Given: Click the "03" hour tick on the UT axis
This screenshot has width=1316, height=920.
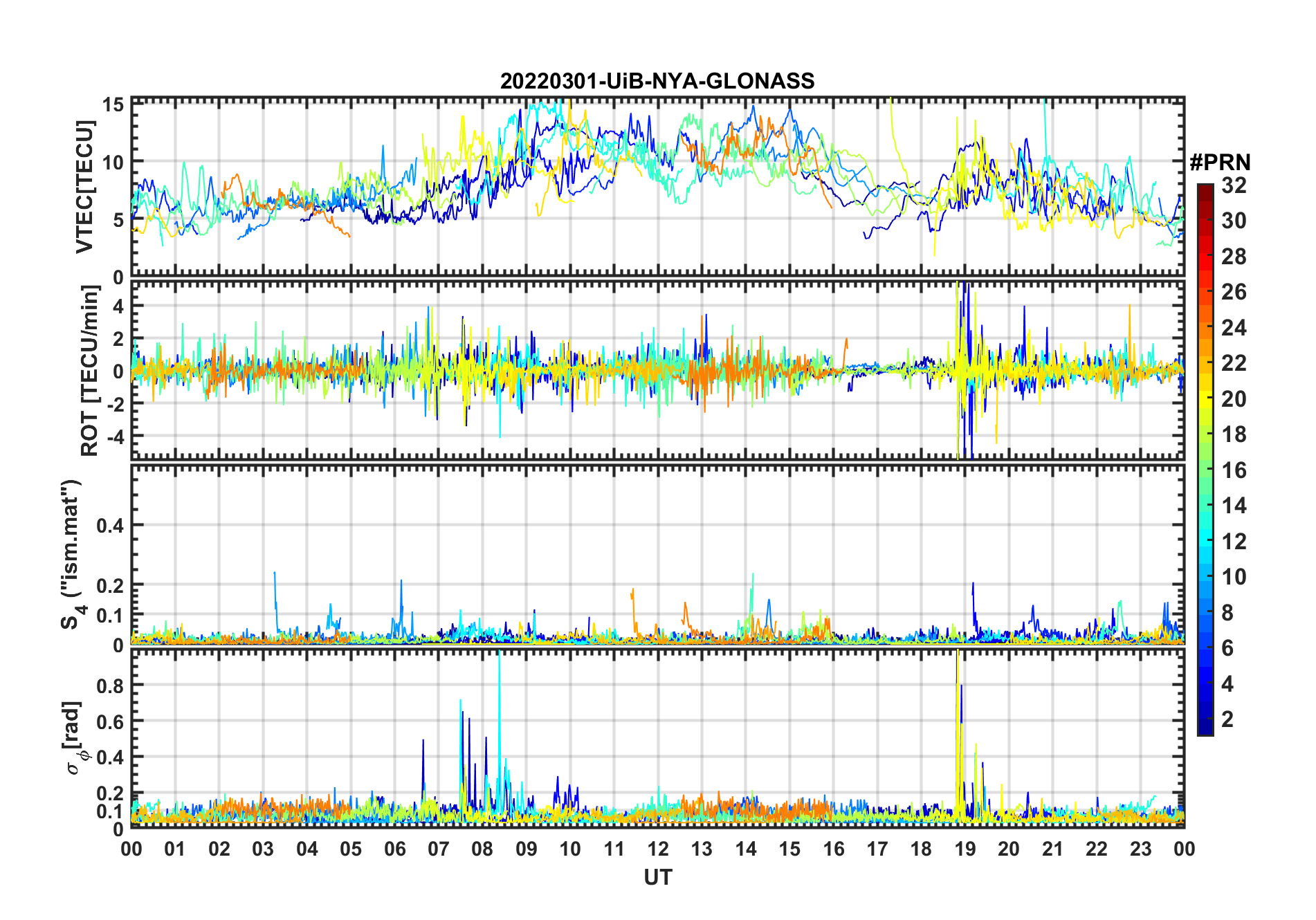Looking at the screenshot, I should point(263,849).
